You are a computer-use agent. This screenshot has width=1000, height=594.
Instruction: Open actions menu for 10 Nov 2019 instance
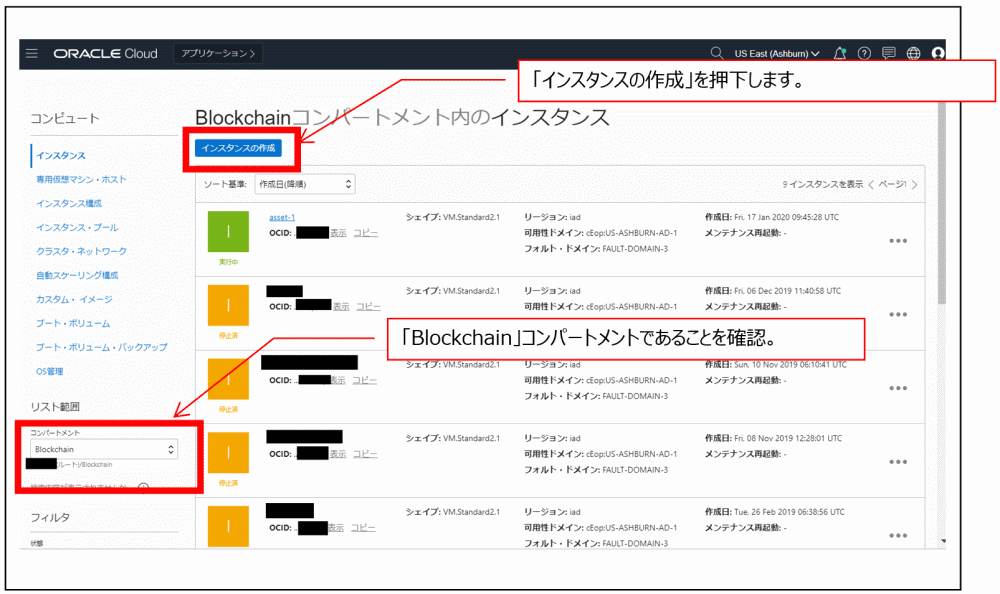[x=898, y=389]
